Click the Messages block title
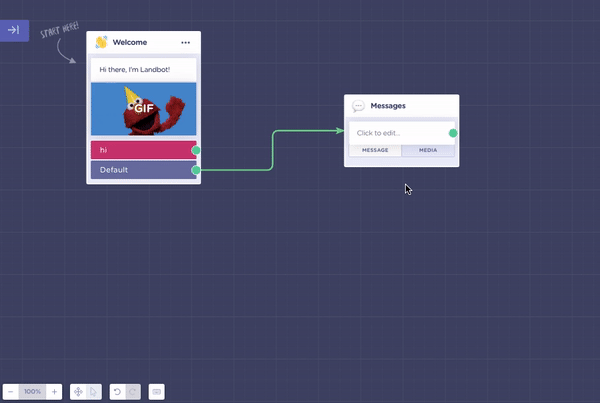 click(x=388, y=106)
